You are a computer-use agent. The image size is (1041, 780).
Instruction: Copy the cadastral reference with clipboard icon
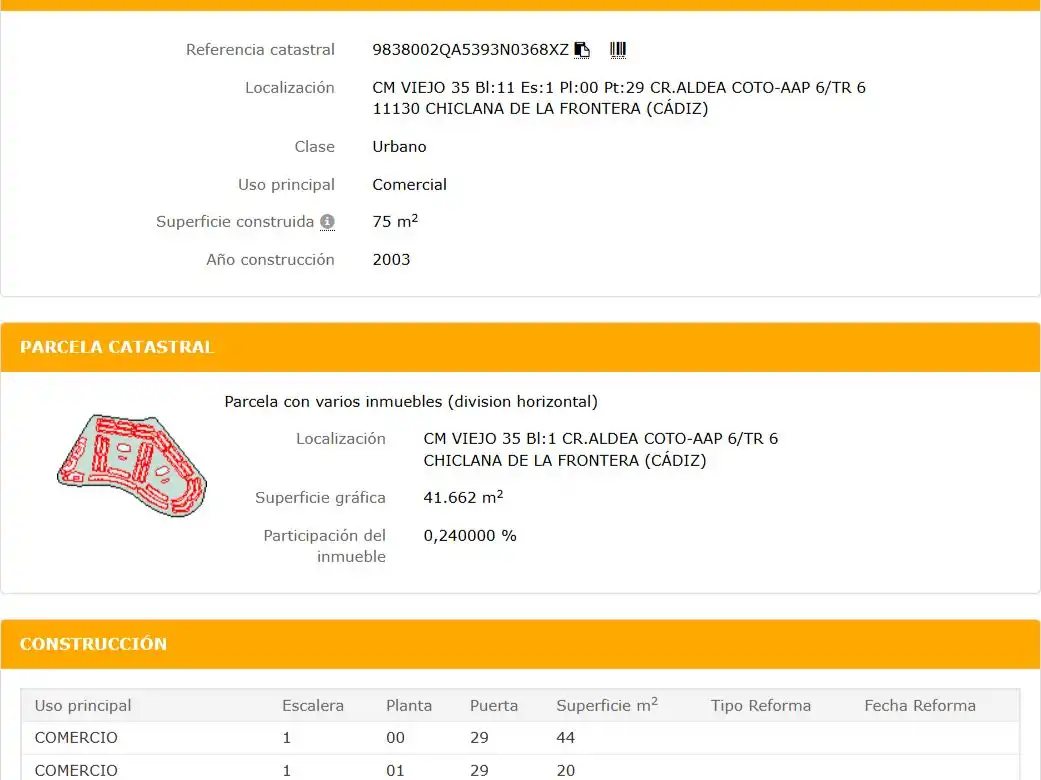pyautogui.click(x=582, y=50)
